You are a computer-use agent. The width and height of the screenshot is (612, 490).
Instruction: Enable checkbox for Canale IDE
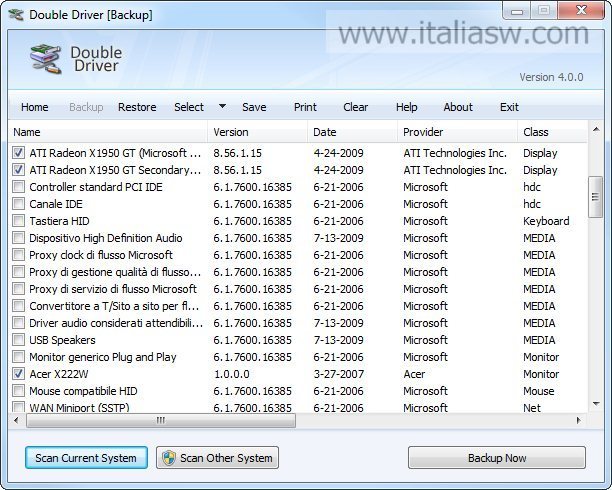(x=18, y=204)
